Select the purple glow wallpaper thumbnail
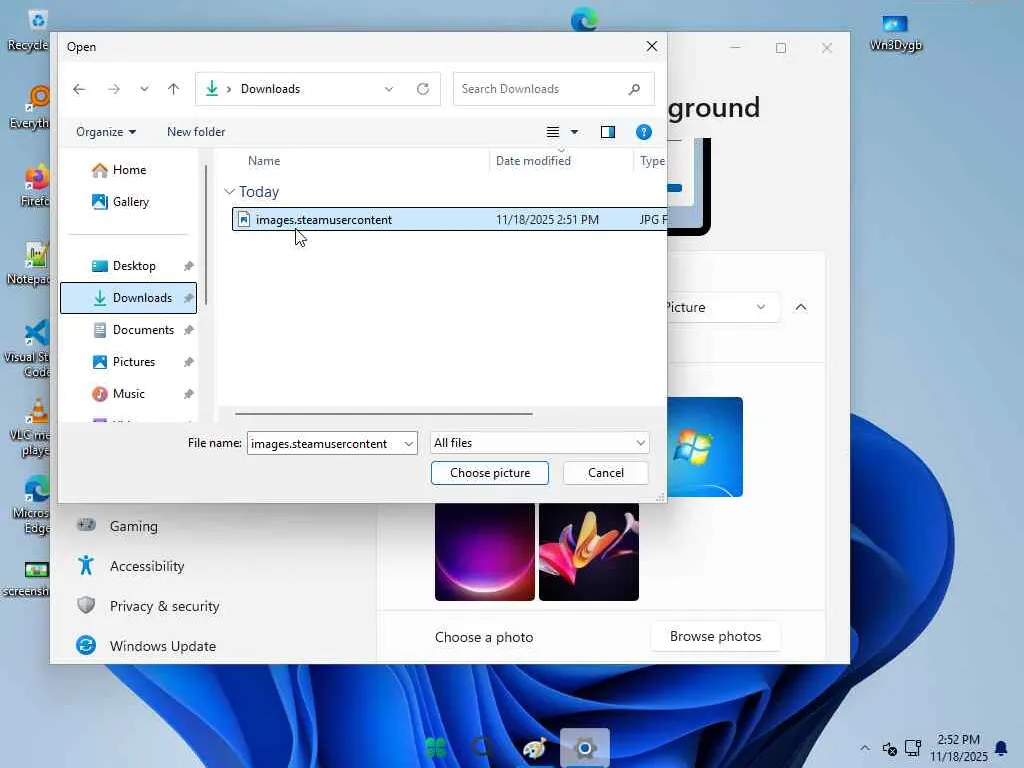 click(485, 552)
